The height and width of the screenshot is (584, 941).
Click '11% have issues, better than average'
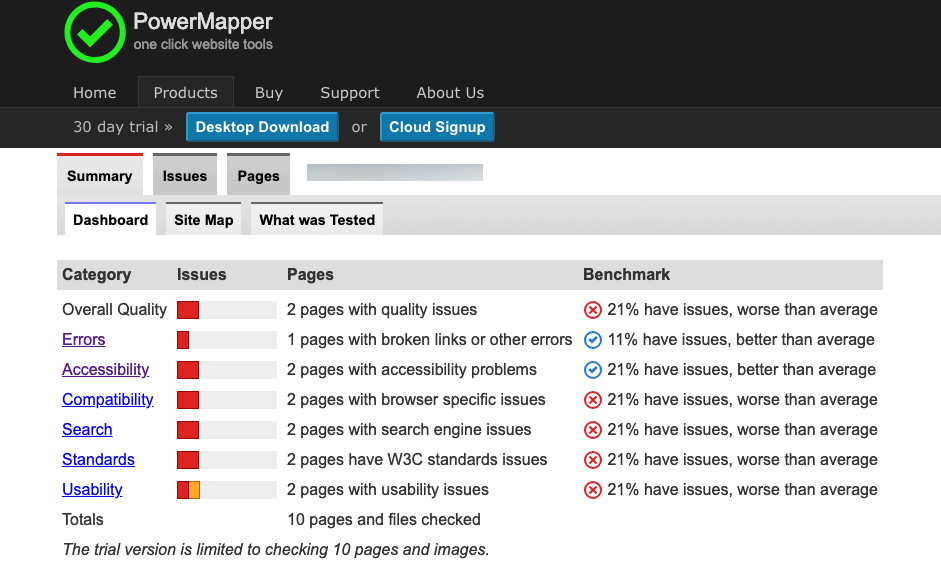(741, 340)
